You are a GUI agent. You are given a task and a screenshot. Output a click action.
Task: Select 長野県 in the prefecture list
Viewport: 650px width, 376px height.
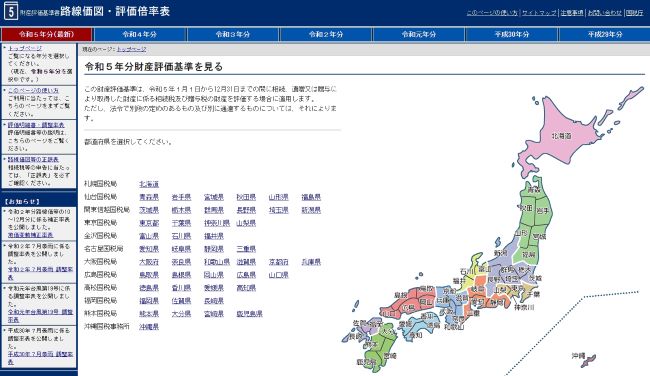[x=246, y=210]
